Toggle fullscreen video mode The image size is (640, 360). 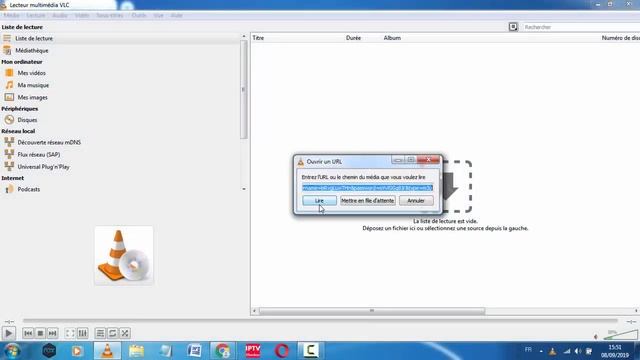pos(70,333)
